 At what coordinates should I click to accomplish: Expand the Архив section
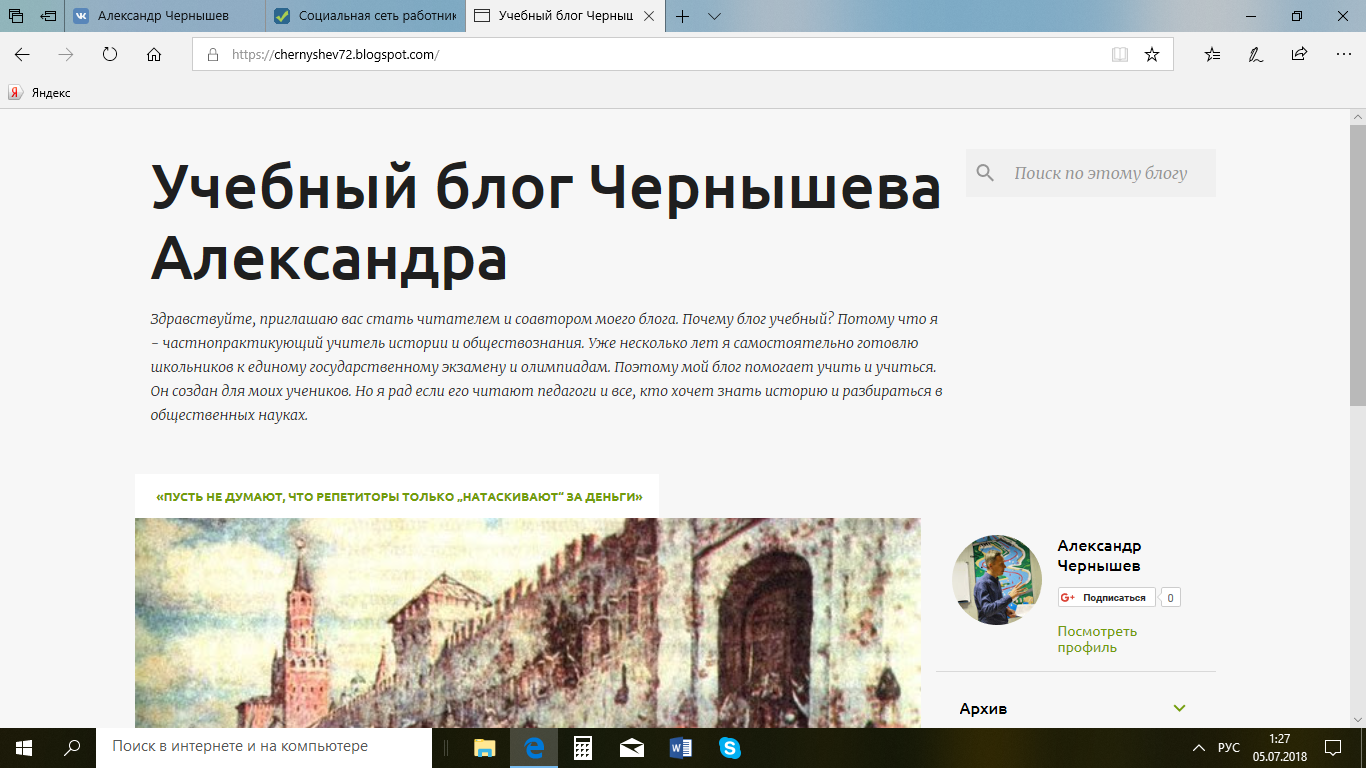tap(1181, 708)
